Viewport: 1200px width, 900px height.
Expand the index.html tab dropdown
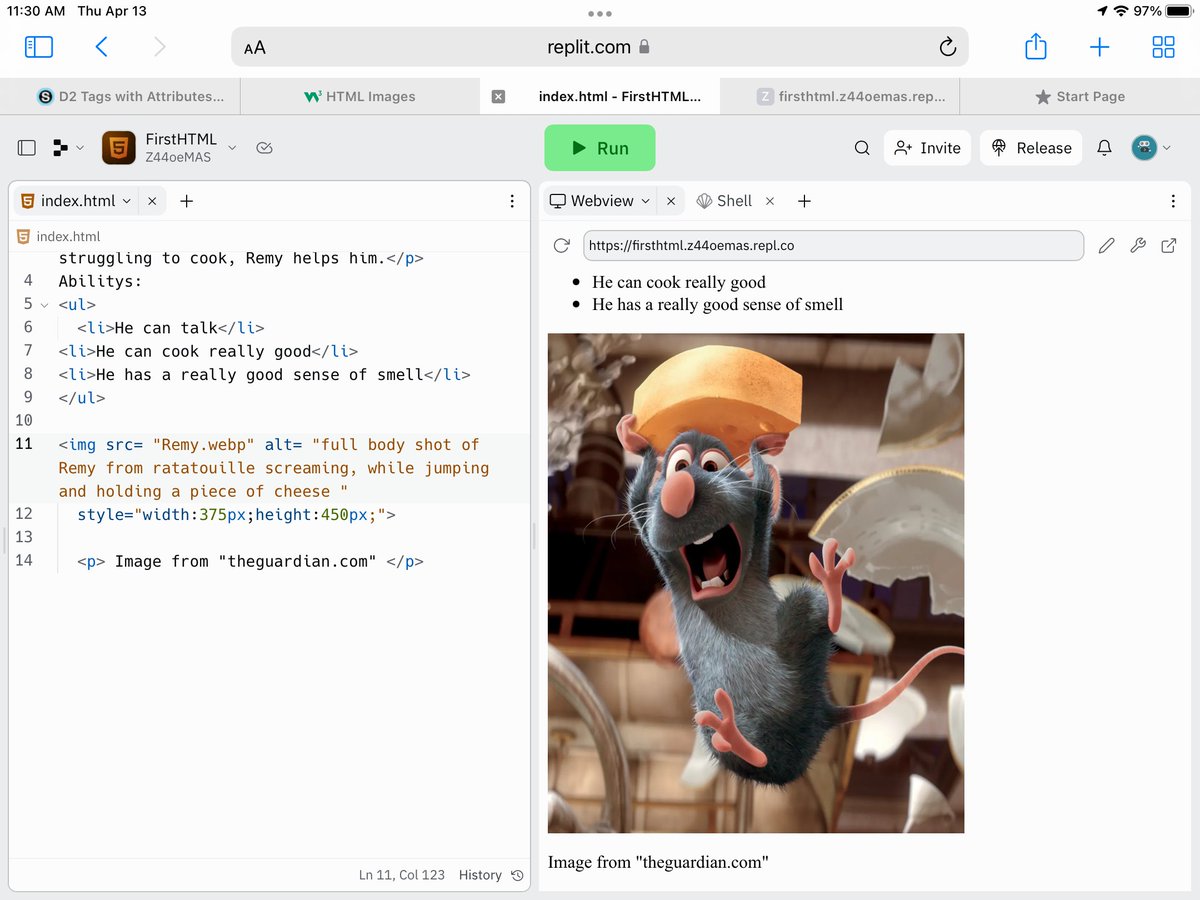pos(126,201)
